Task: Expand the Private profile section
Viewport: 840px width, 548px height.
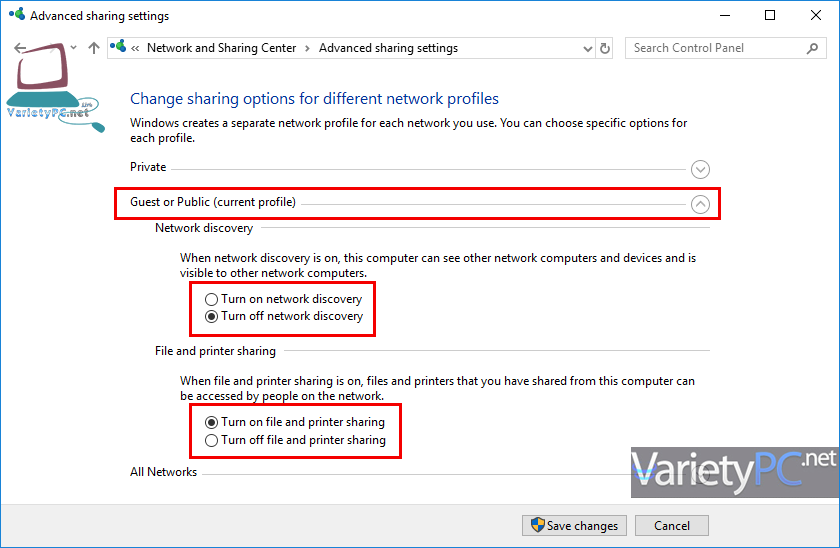Action: coord(700,169)
